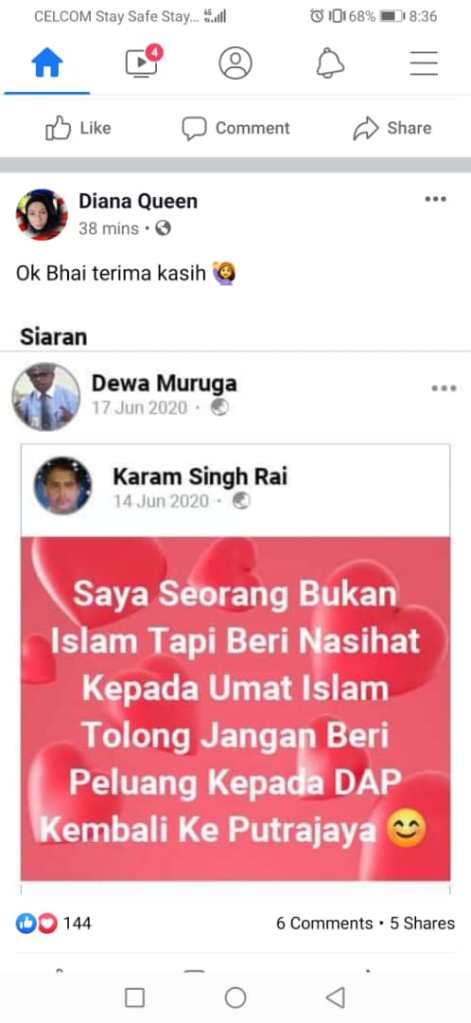Viewport: 471px width, 1023px height.
Task: Open Karam Singh Rai's profile picture
Action: coord(63,485)
